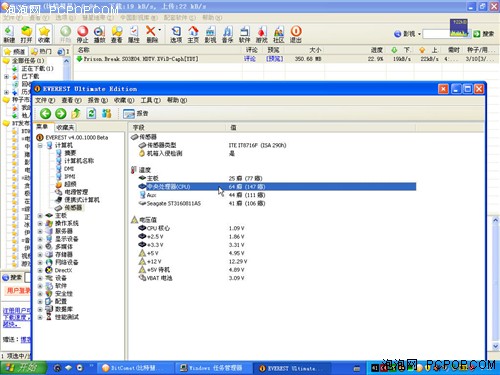Image resolution: width=500 pixels, height=375 pixels.
Task: Click the 字段 column header in EVEREST
Action: (177, 128)
